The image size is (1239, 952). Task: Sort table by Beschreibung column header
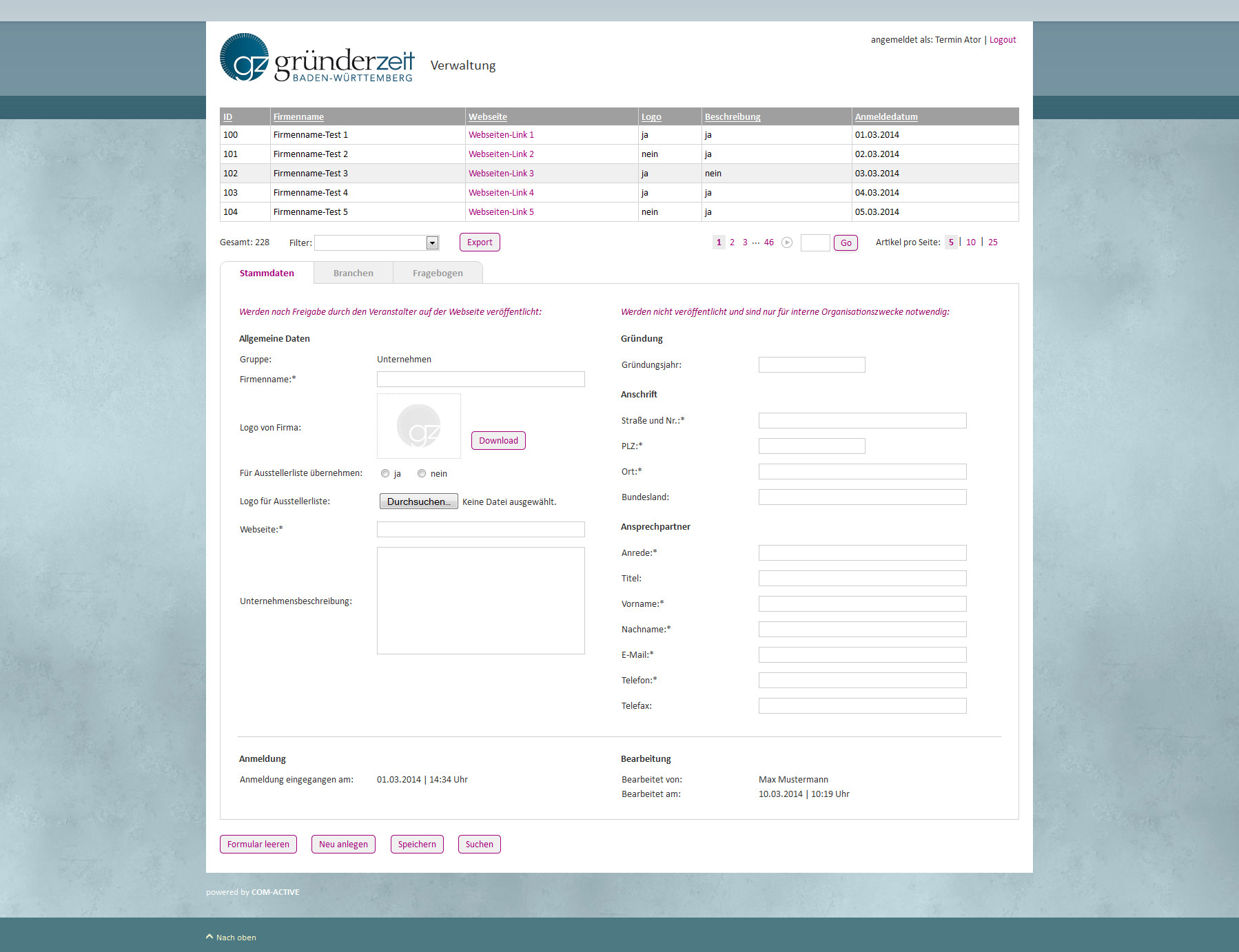pos(733,117)
